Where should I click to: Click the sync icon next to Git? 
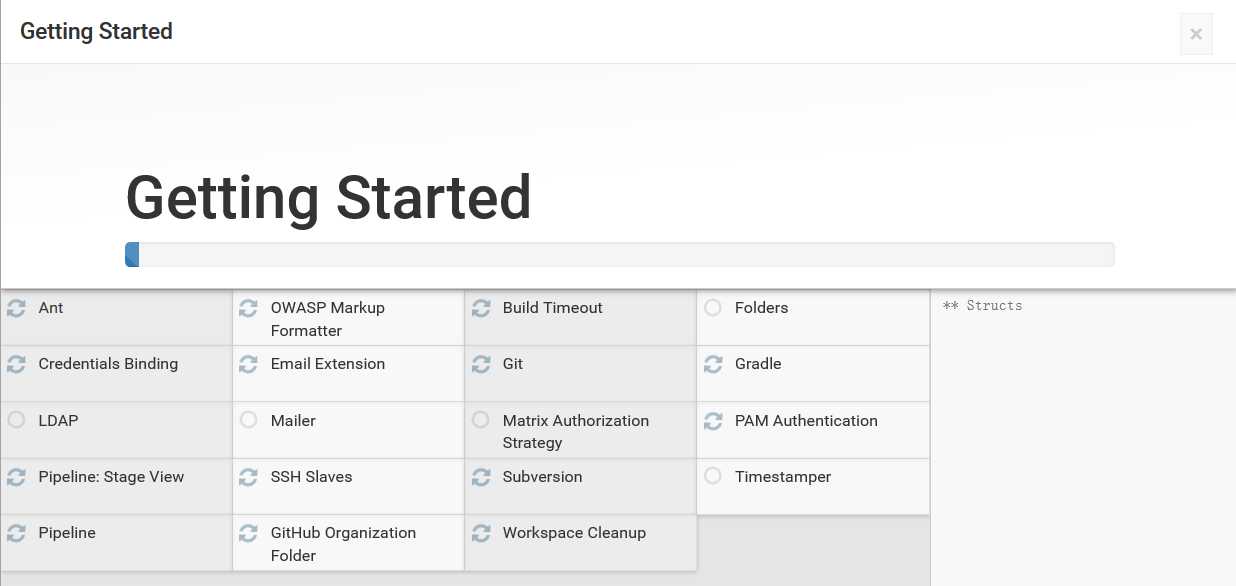pos(481,364)
